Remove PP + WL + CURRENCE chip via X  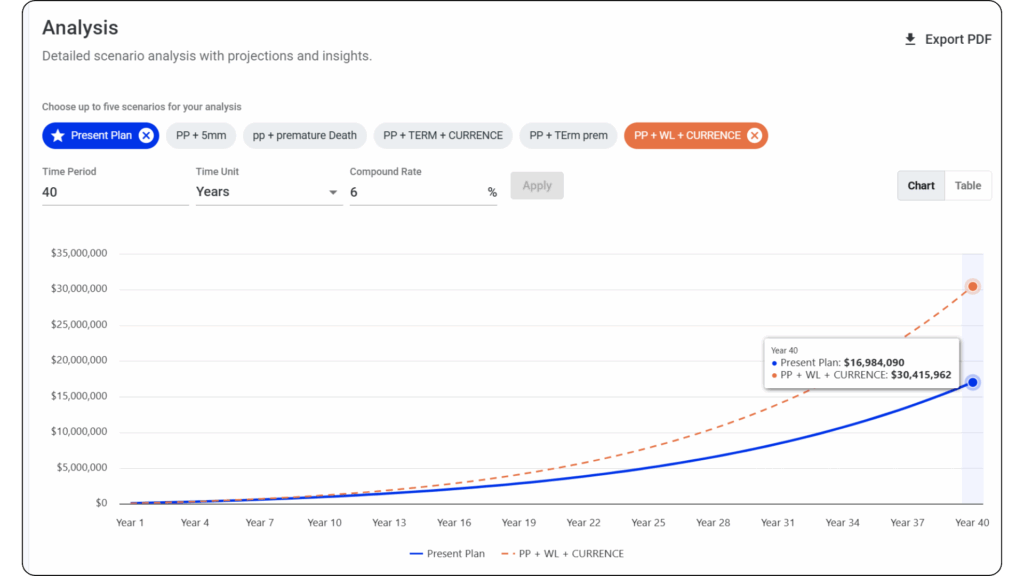click(754, 136)
